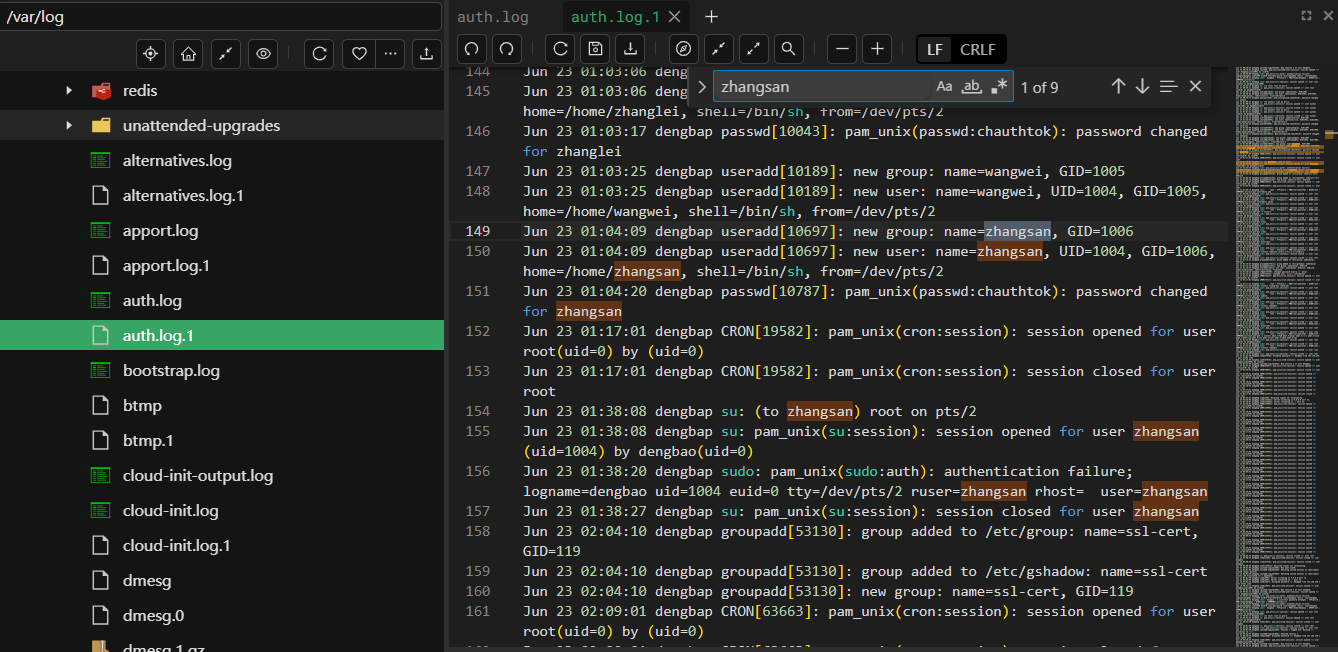
Task: Download the auth.log.1 file from the editor toolbar
Action: point(630,48)
